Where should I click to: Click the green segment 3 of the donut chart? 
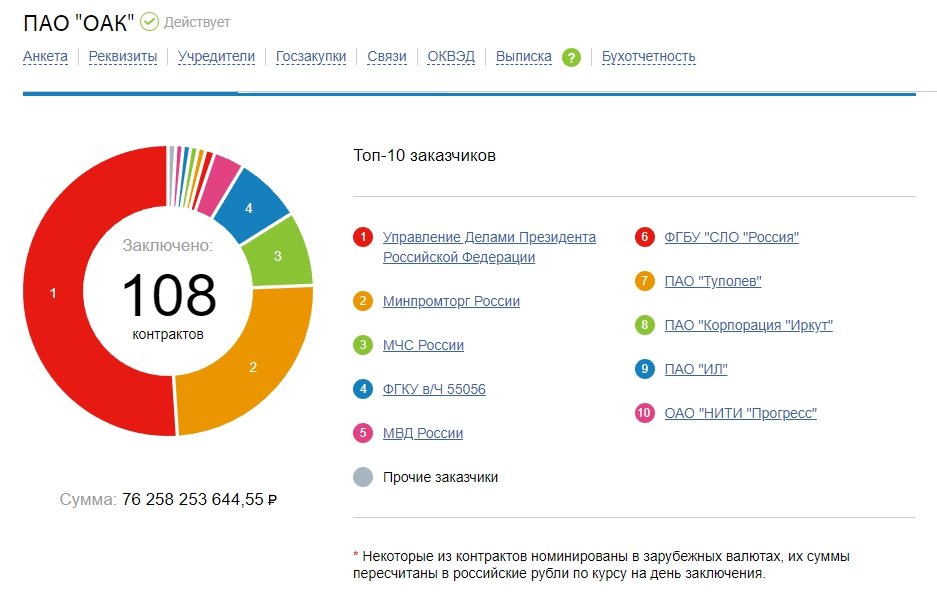[x=277, y=256]
